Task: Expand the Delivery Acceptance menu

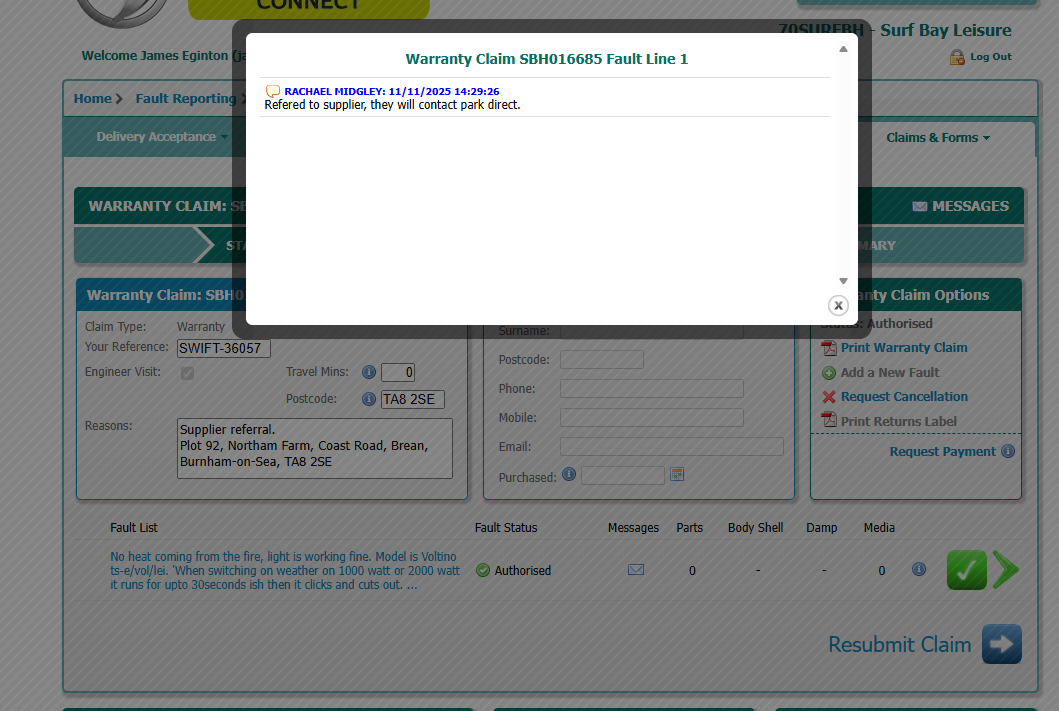Action: tap(162, 137)
